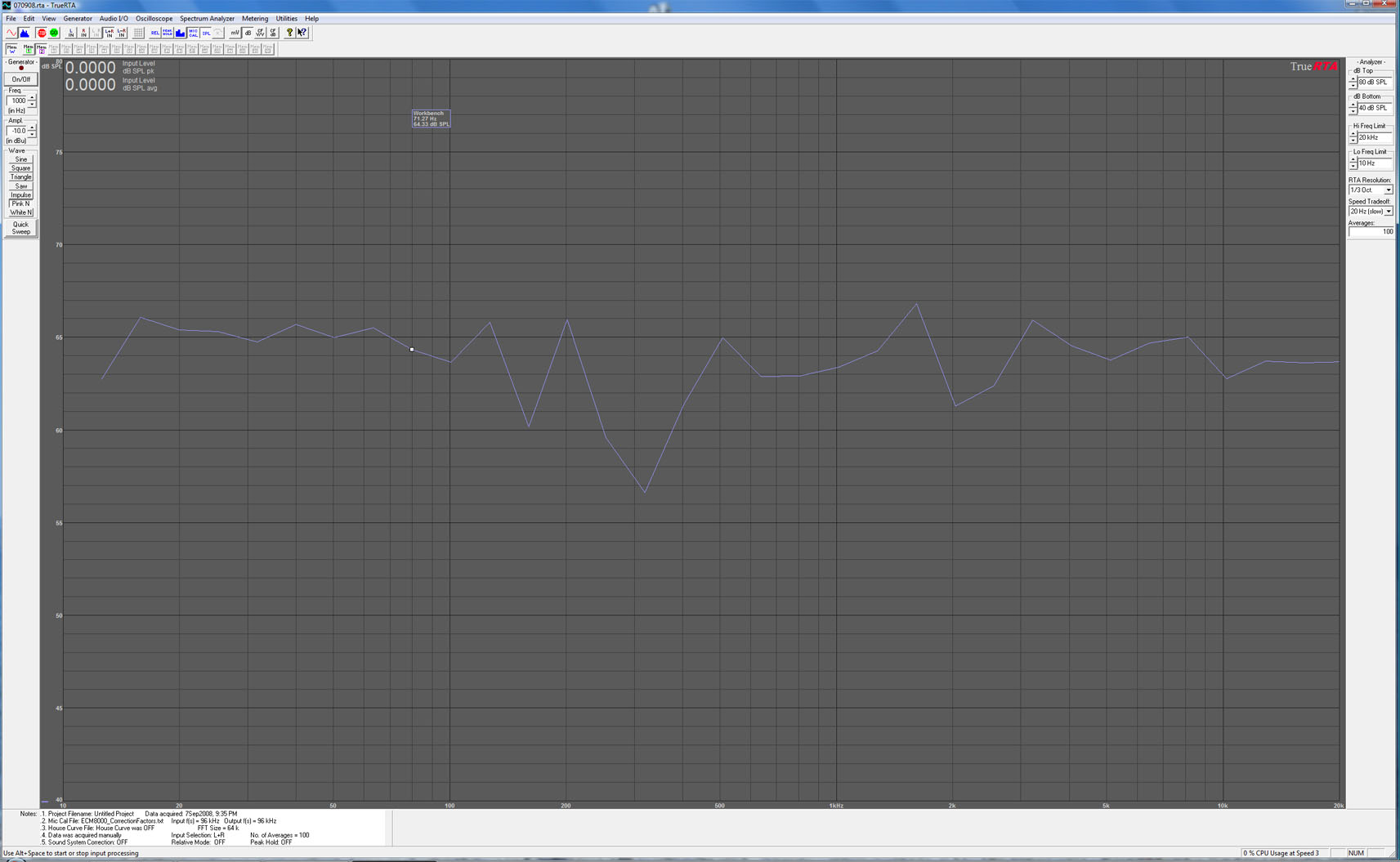The image size is (1400, 862).
Task: Toggle the generator On/Off button
Action: tap(20, 79)
